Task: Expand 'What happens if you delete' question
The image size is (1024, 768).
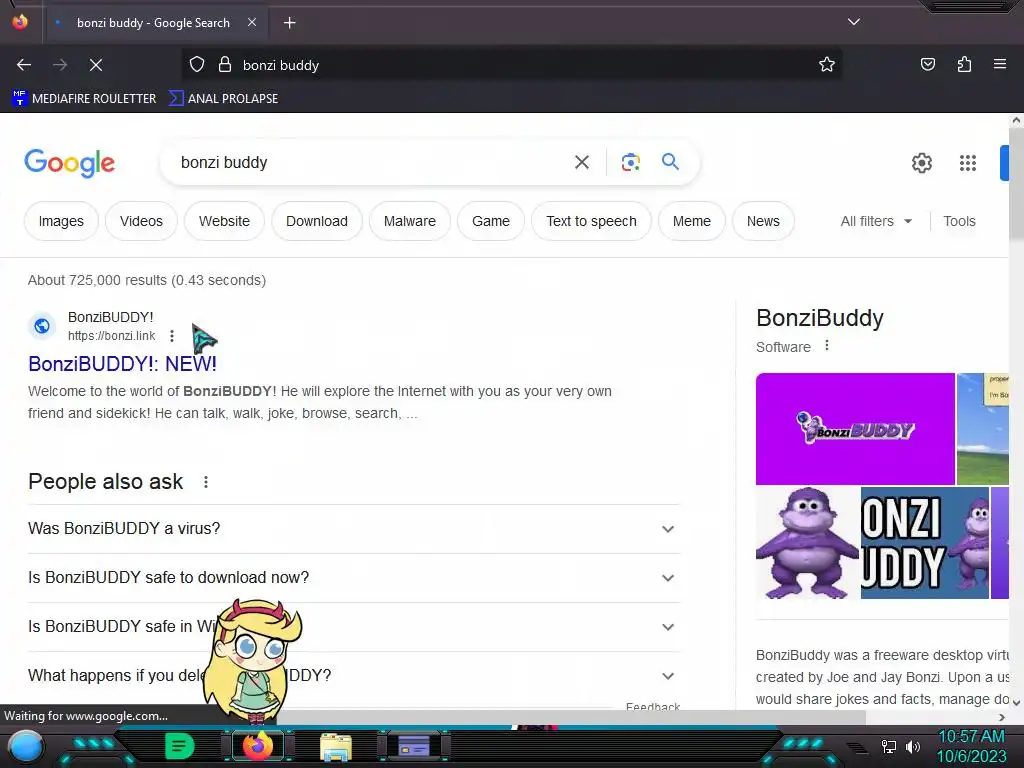Action: (354, 675)
